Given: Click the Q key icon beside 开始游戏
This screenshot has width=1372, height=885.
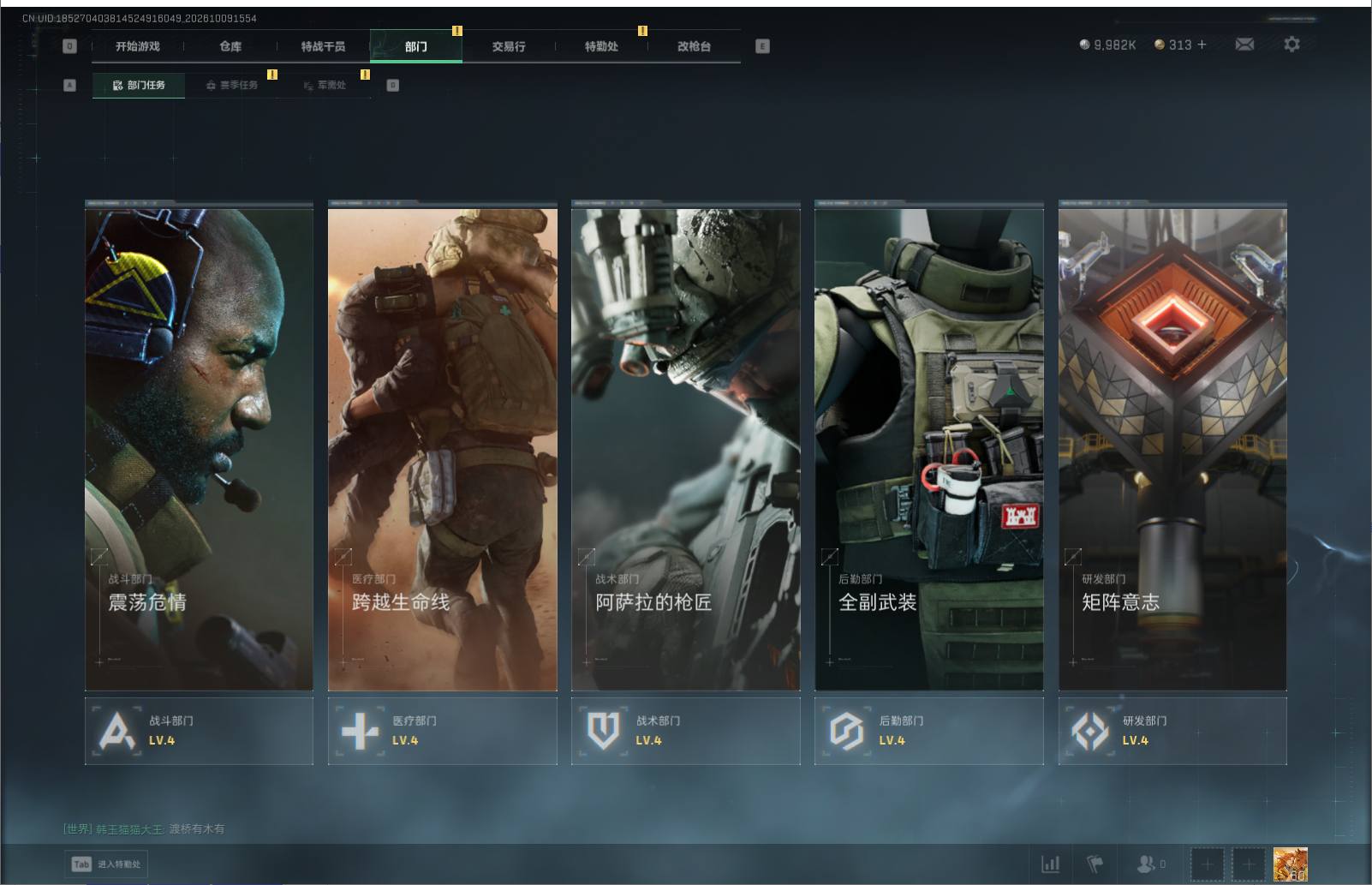Looking at the screenshot, I should tap(70, 46).
